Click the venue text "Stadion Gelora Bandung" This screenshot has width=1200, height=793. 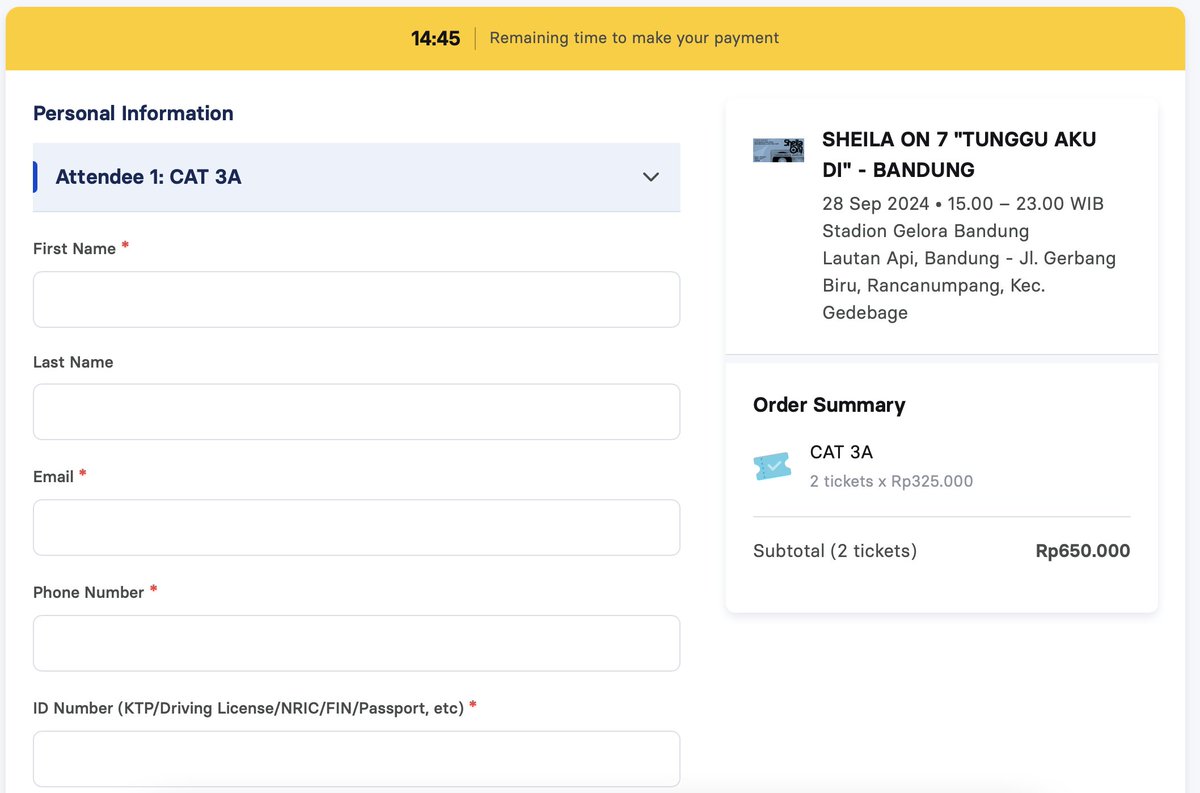click(925, 231)
